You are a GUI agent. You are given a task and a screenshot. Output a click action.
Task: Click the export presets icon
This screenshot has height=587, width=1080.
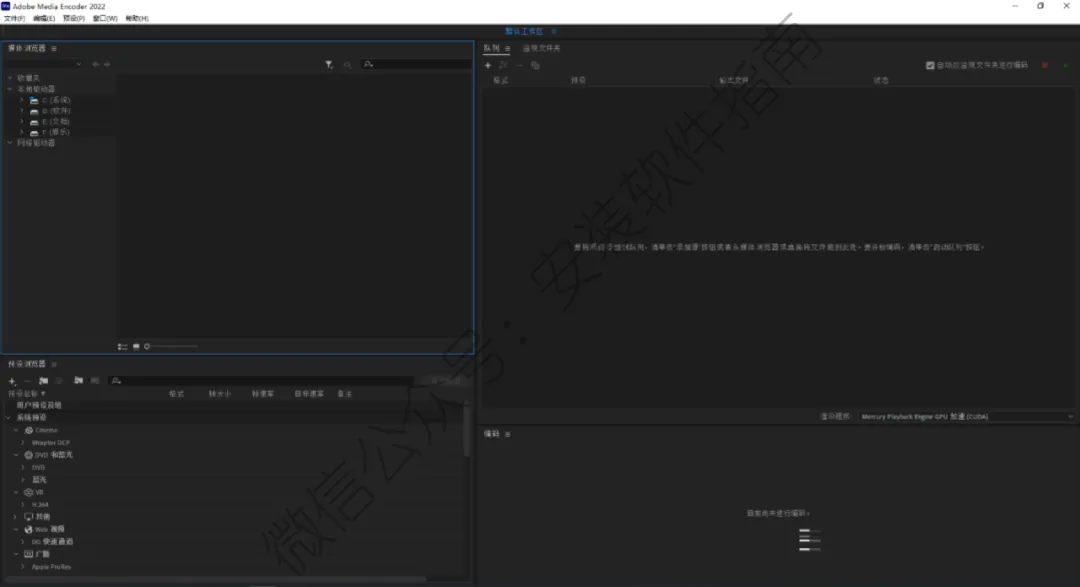(95, 380)
